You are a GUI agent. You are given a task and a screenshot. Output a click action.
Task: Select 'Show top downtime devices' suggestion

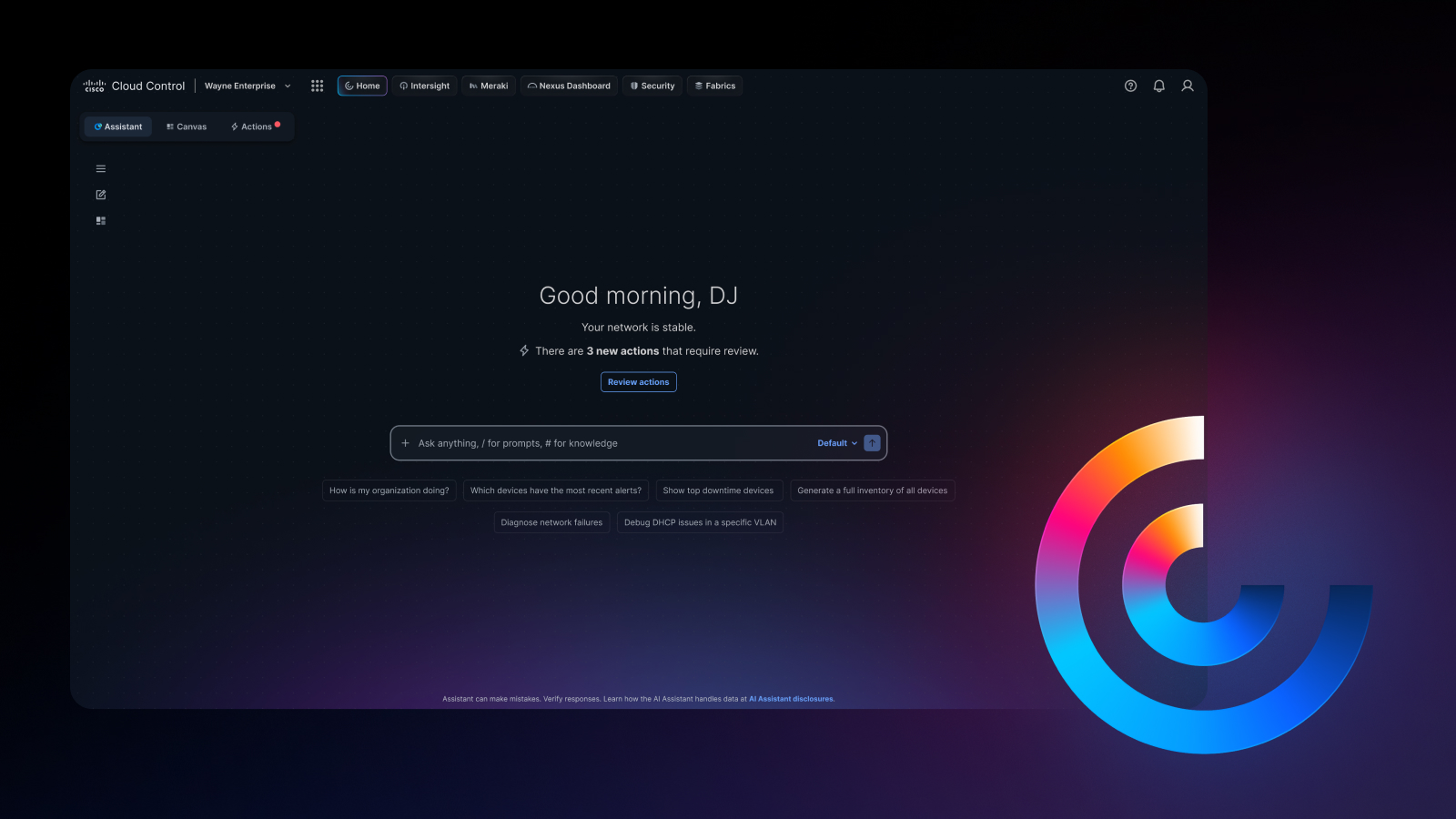[719, 490]
